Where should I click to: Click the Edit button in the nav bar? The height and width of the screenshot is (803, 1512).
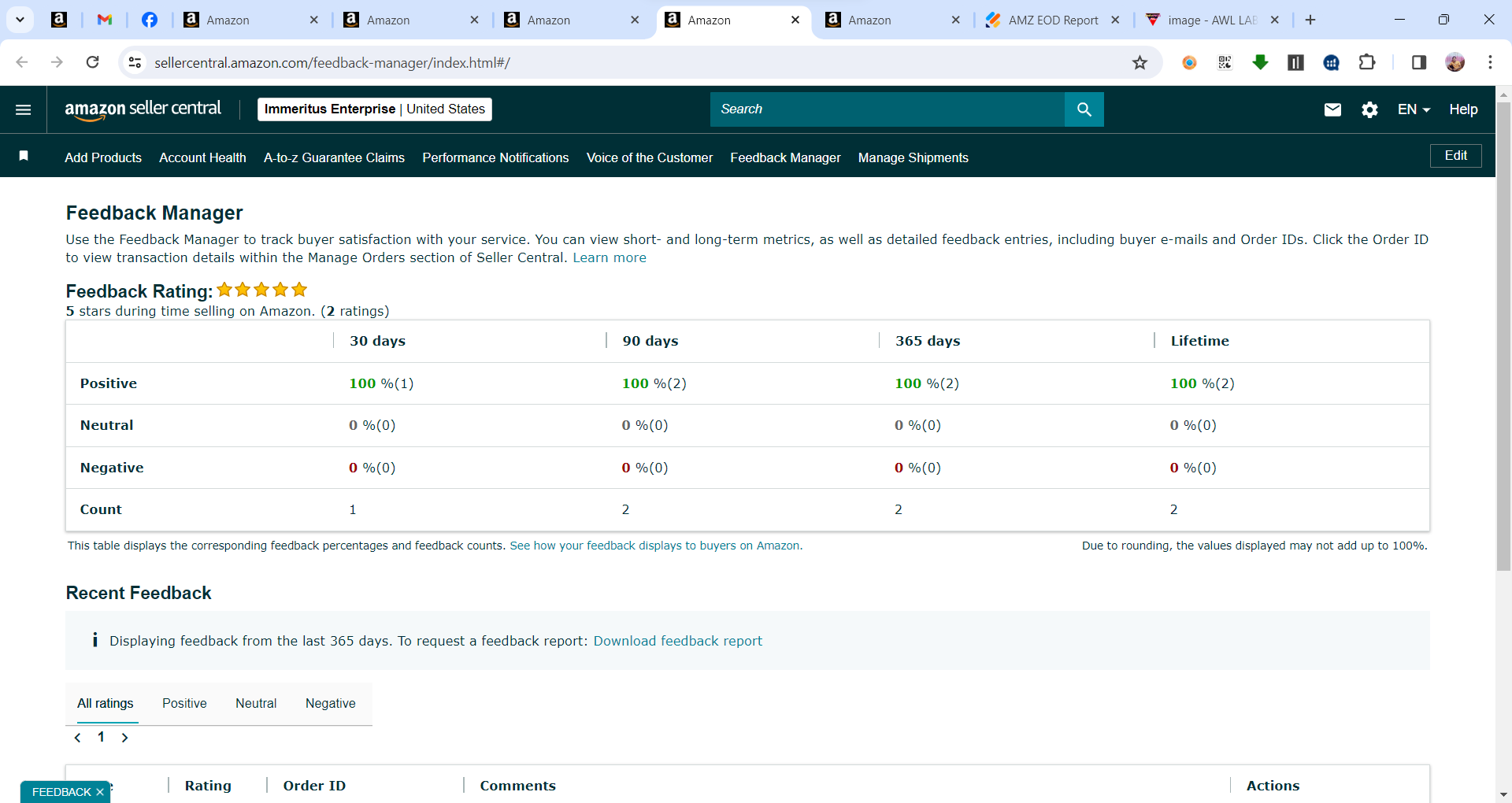(x=1455, y=156)
